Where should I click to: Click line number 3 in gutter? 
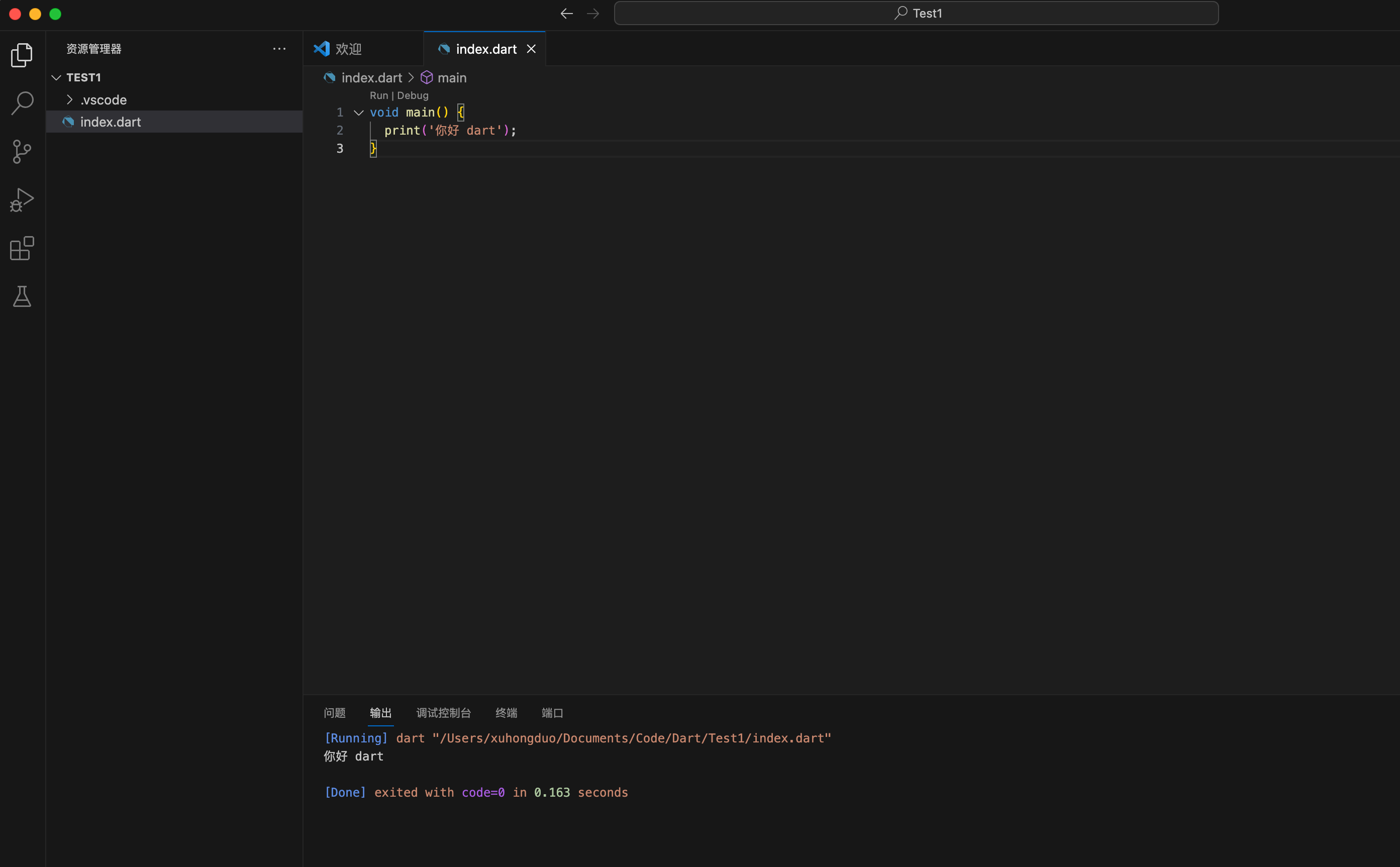tap(340, 149)
